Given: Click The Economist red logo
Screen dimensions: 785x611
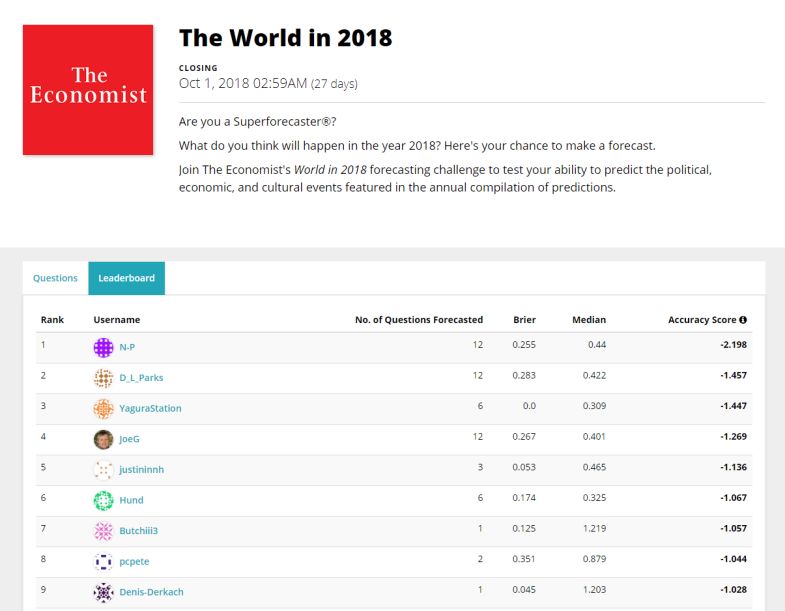Looking at the screenshot, I should click(88, 90).
